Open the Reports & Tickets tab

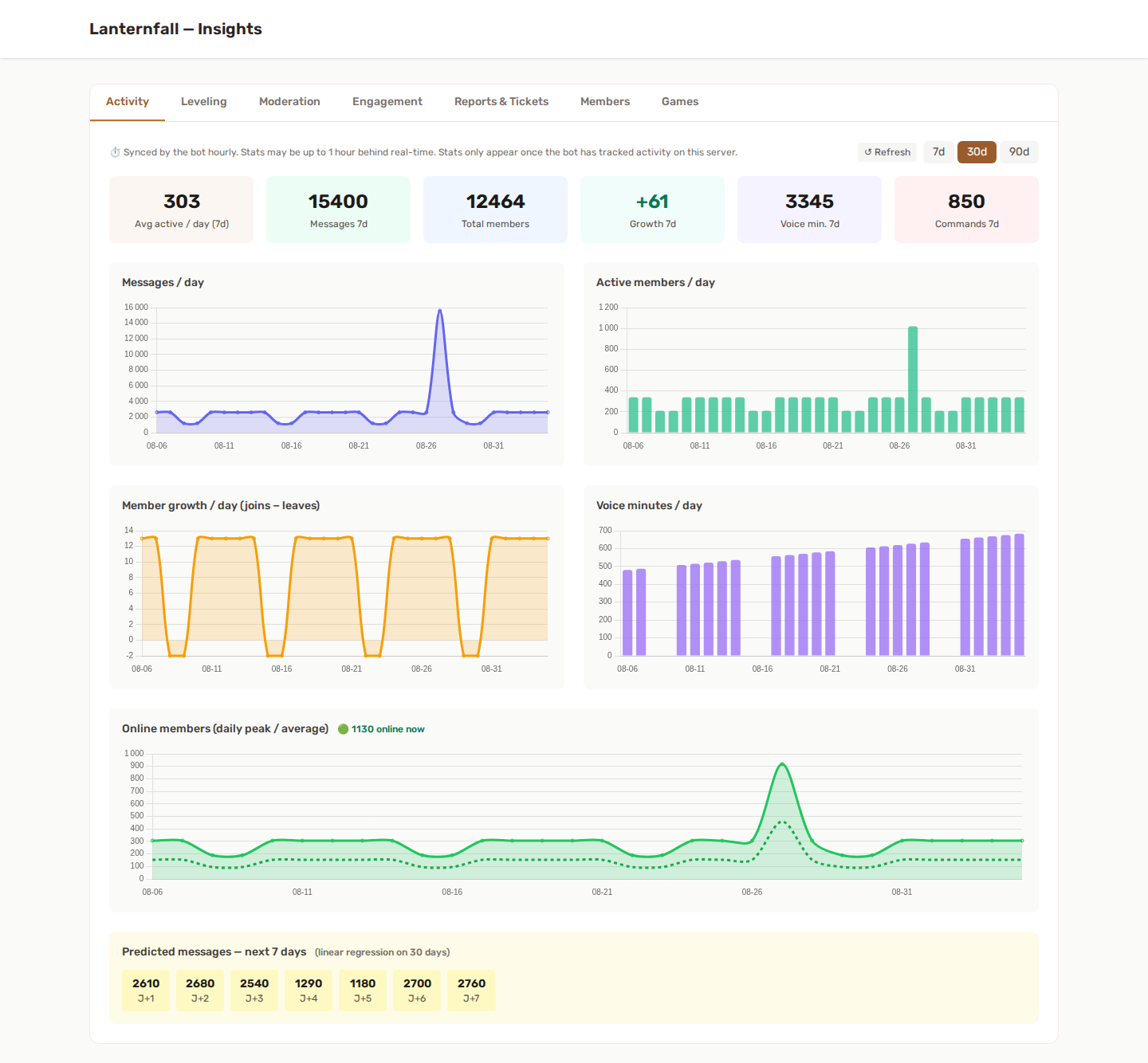501,102
